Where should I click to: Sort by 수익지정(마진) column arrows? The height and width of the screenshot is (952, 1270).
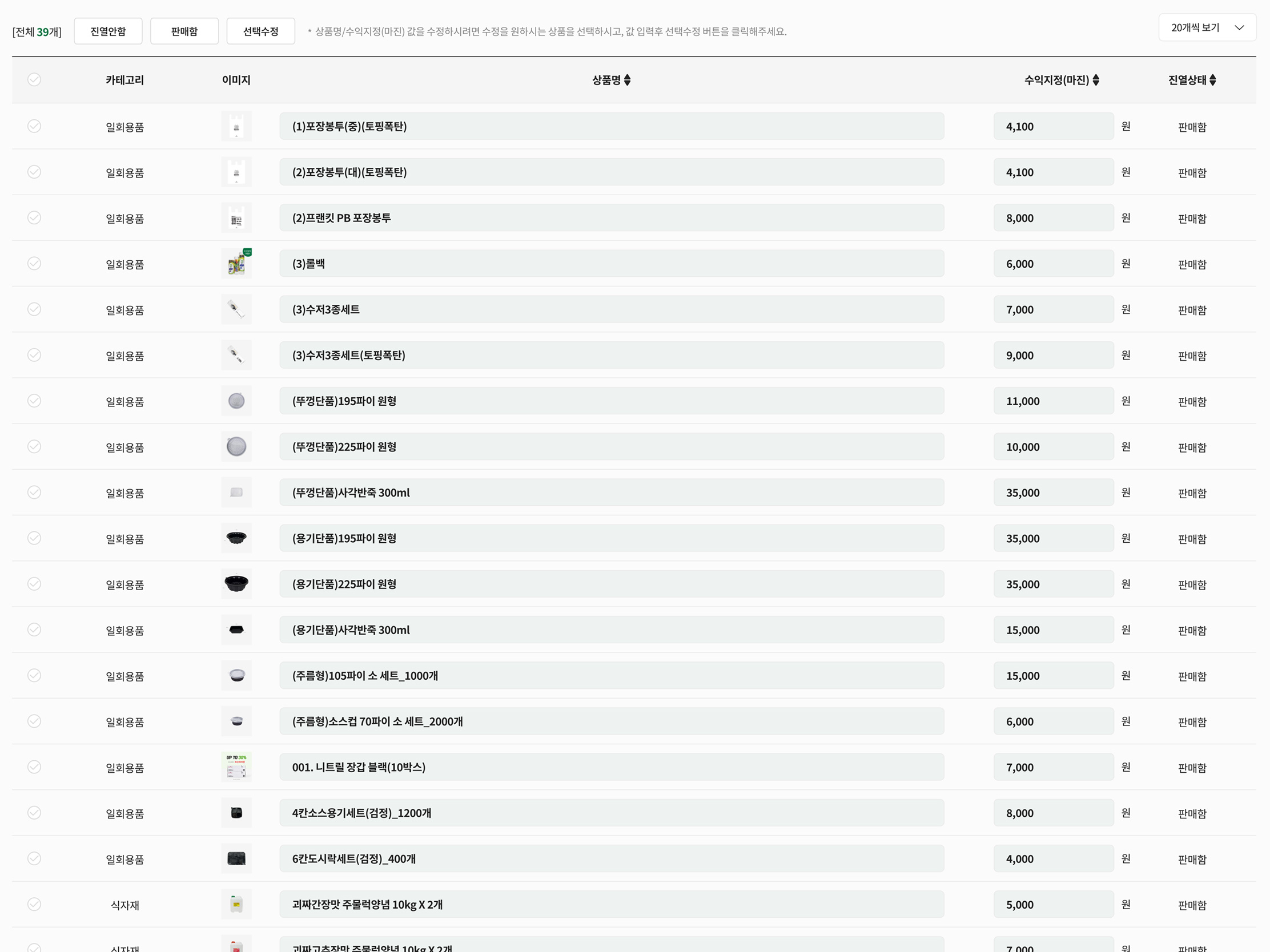(x=1095, y=80)
